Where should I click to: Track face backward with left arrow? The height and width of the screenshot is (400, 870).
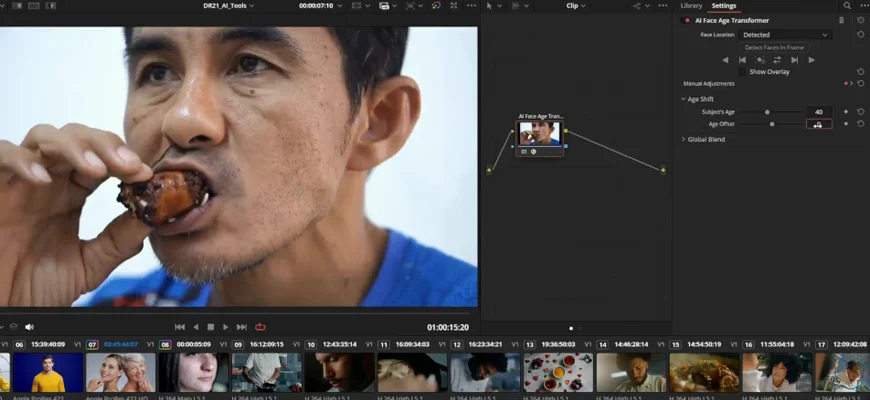[725, 60]
